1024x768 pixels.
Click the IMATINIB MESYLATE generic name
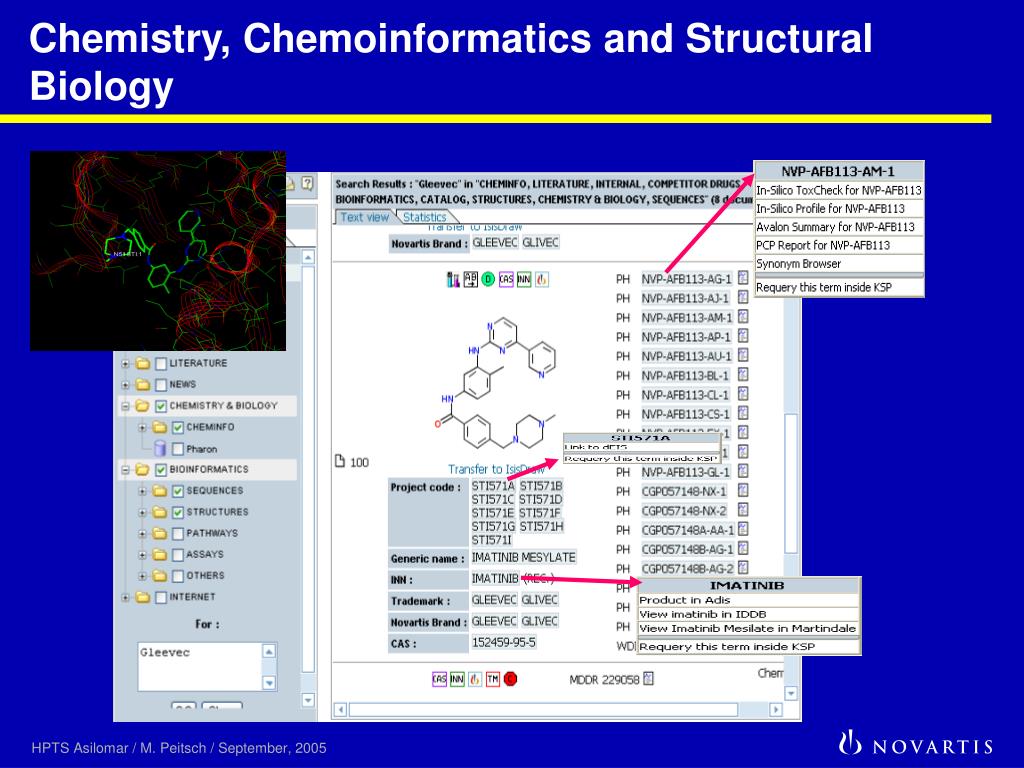point(524,557)
